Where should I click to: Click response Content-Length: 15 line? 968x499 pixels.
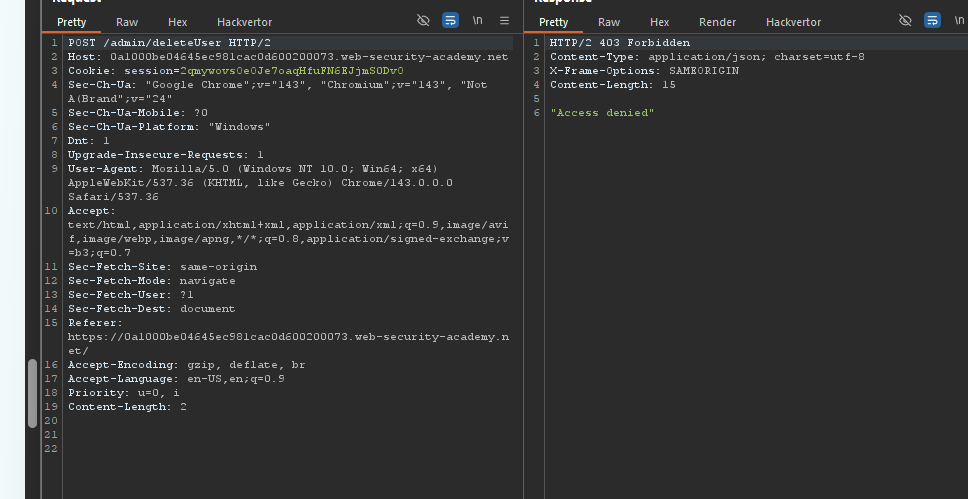613,85
